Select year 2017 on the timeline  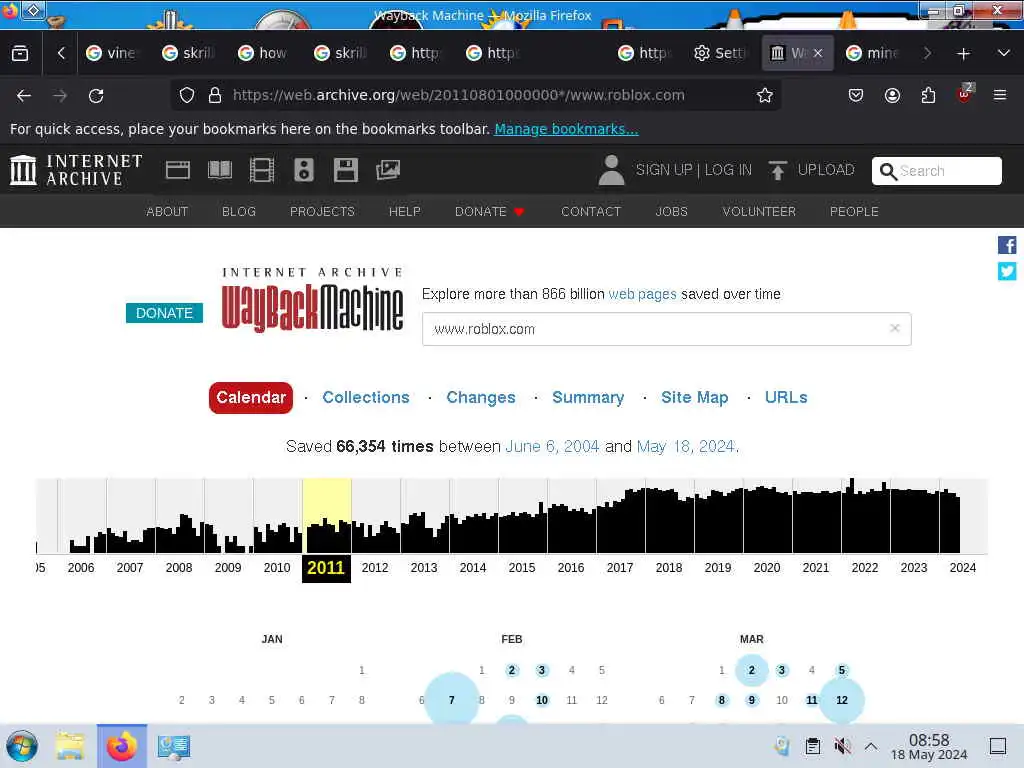tap(620, 568)
